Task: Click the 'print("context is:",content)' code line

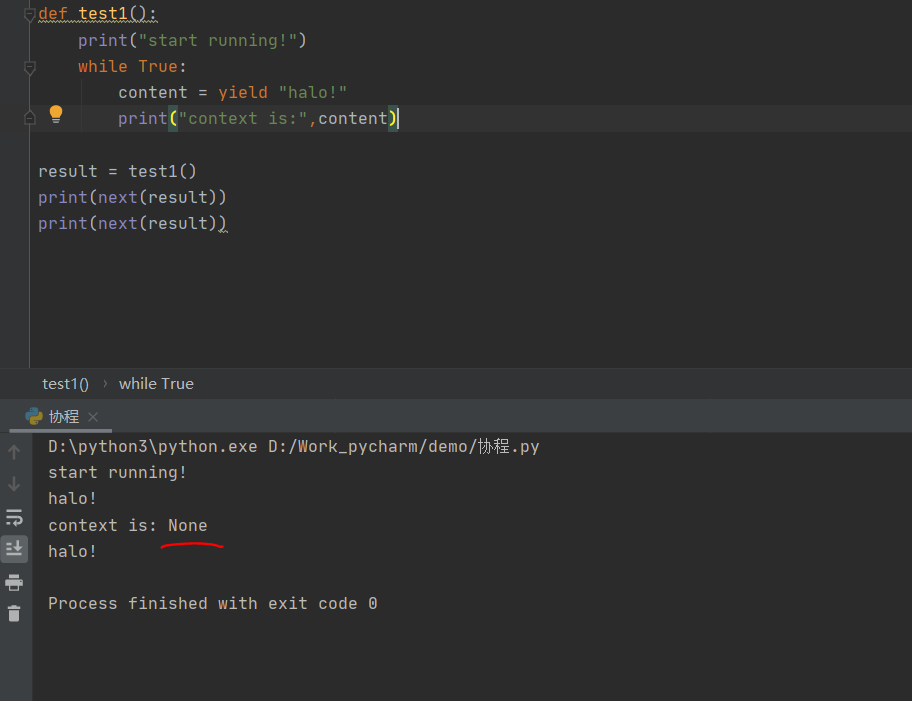Action: 258,119
